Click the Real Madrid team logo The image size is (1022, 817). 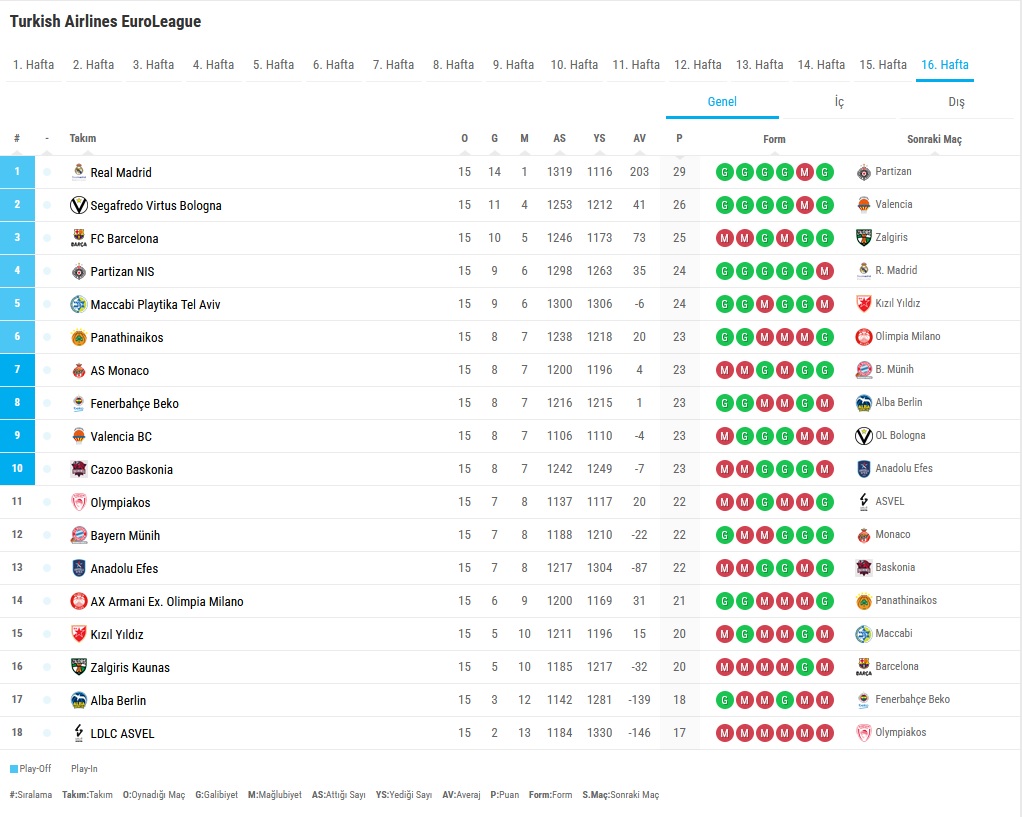click(79, 172)
